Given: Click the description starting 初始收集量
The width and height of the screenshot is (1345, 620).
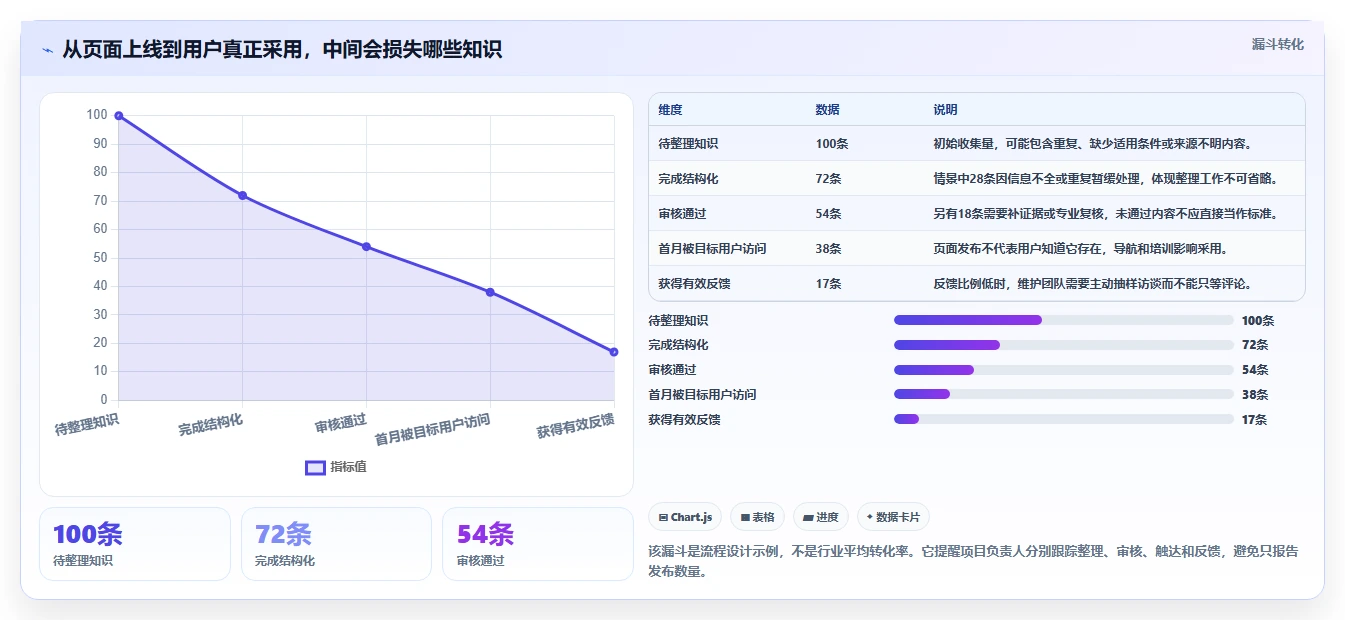Looking at the screenshot, I should tap(1093, 144).
